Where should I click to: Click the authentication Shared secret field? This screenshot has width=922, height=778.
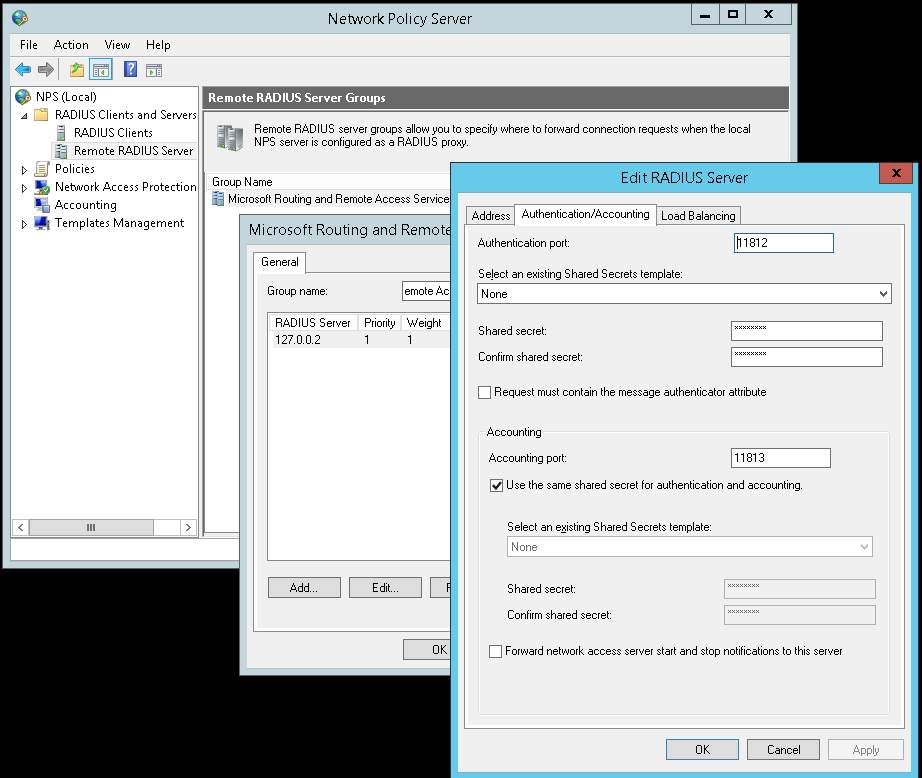[807, 330]
